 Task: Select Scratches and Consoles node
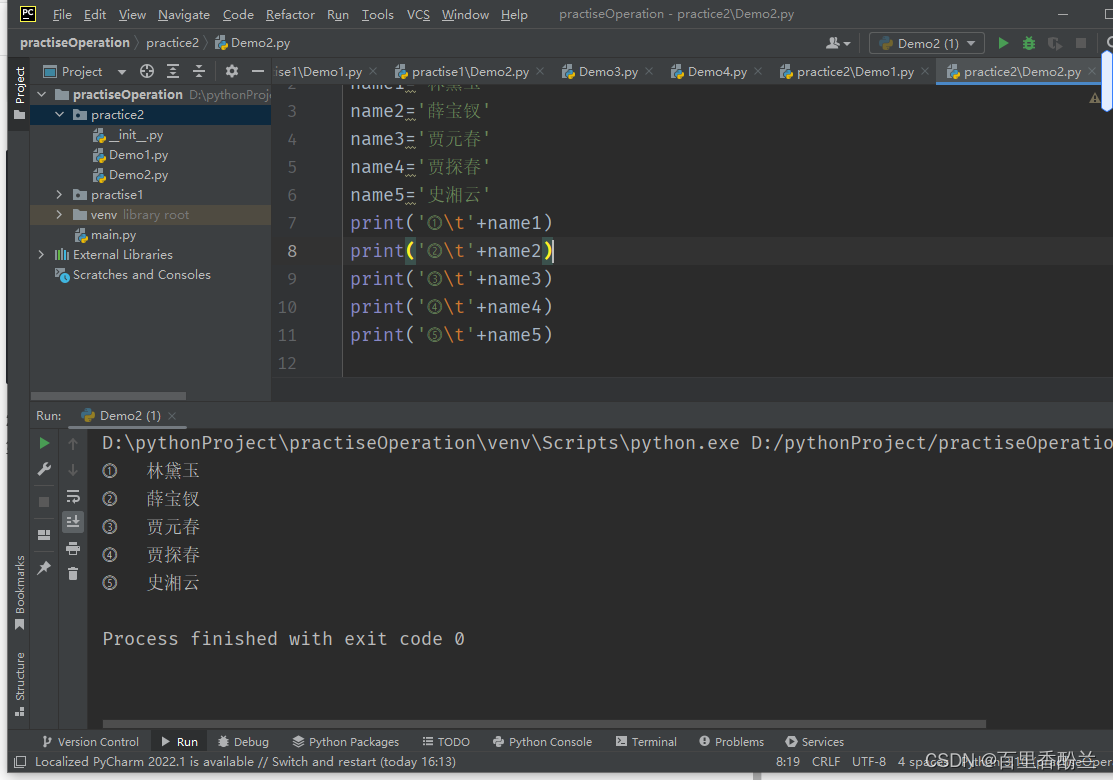[141, 275]
